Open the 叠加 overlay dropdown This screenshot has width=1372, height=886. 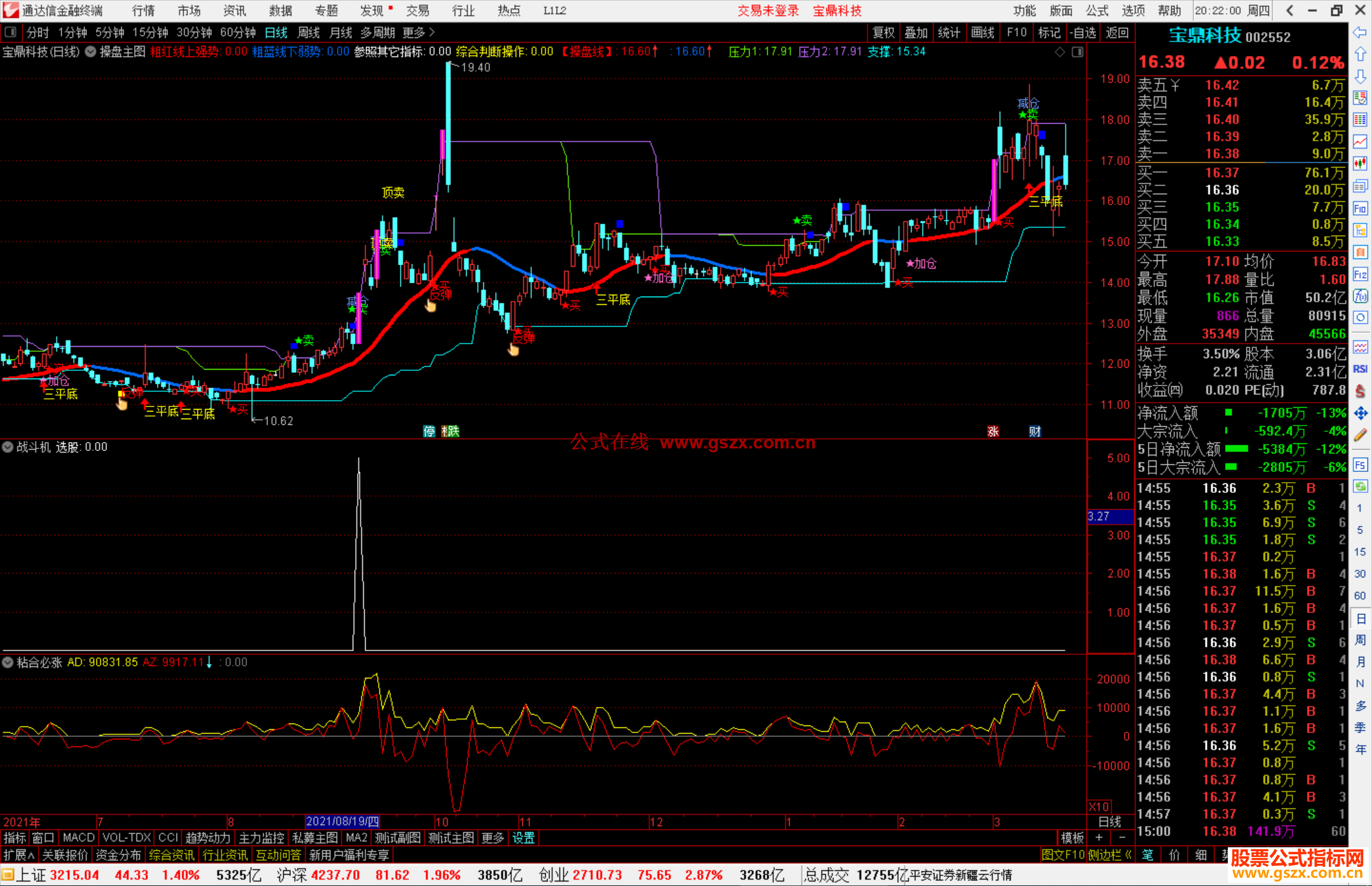point(916,32)
